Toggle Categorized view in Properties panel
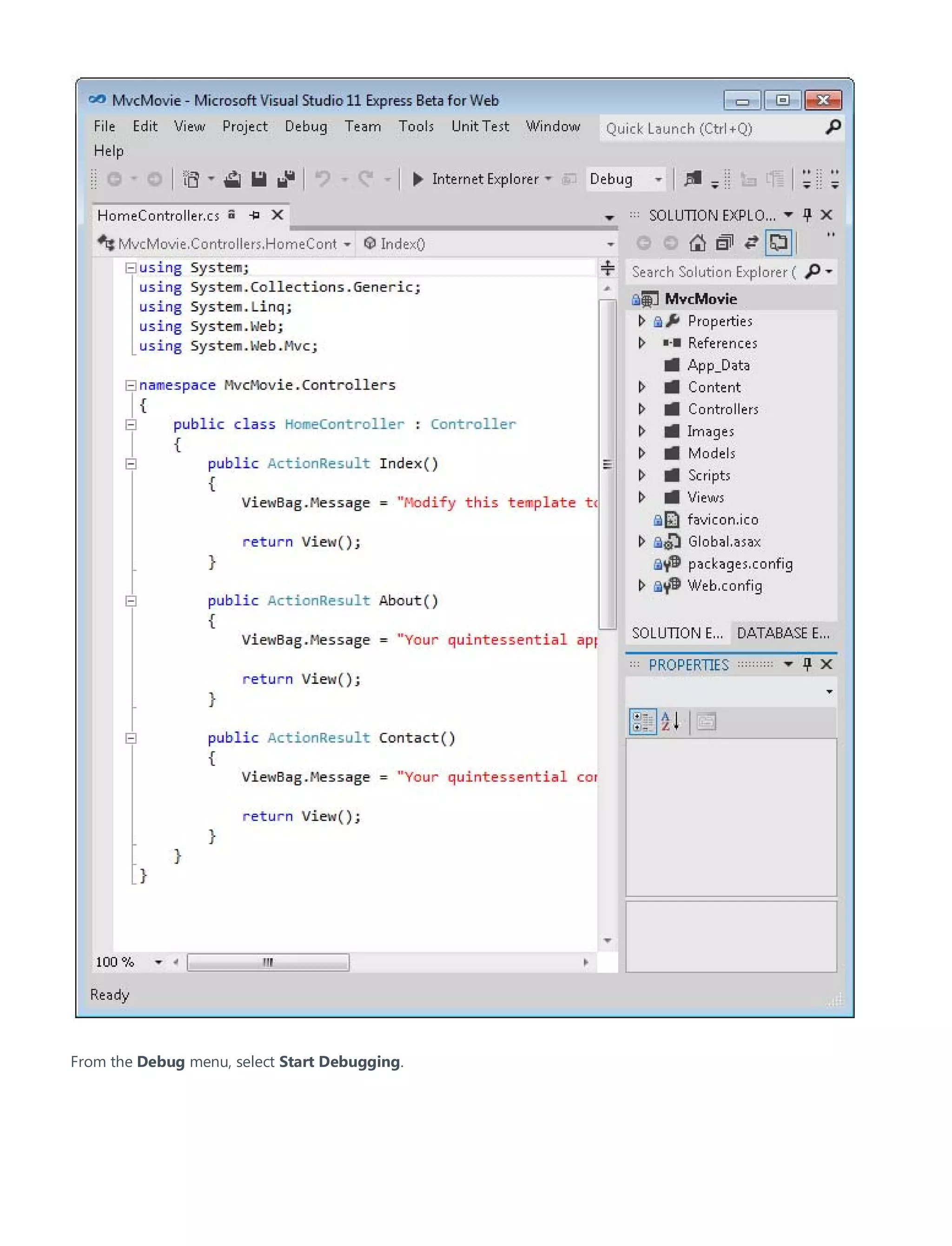The width and height of the screenshot is (952, 1246). 643,722
